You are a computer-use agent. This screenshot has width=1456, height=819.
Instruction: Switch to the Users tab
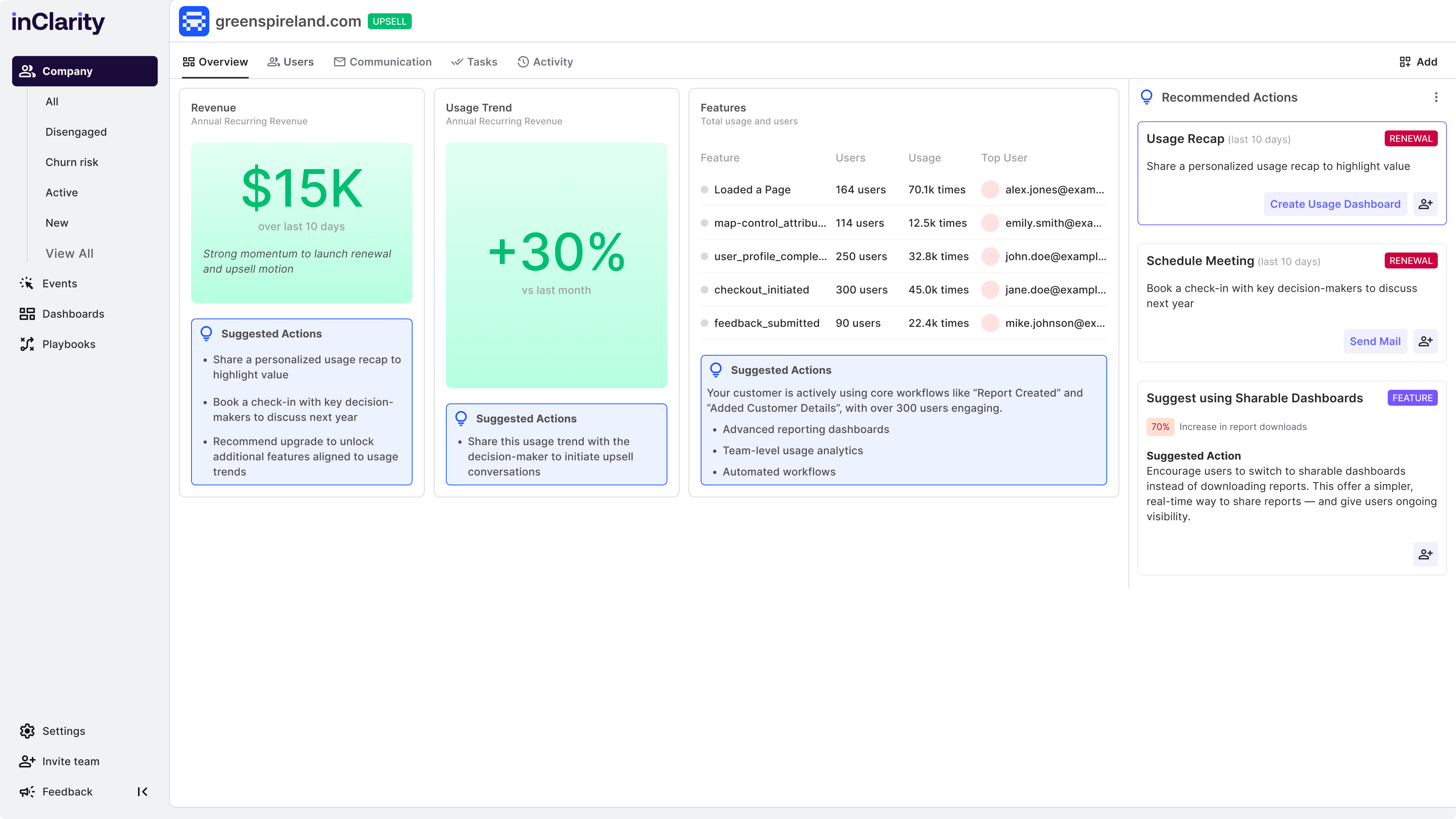click(x=290, y=61)
